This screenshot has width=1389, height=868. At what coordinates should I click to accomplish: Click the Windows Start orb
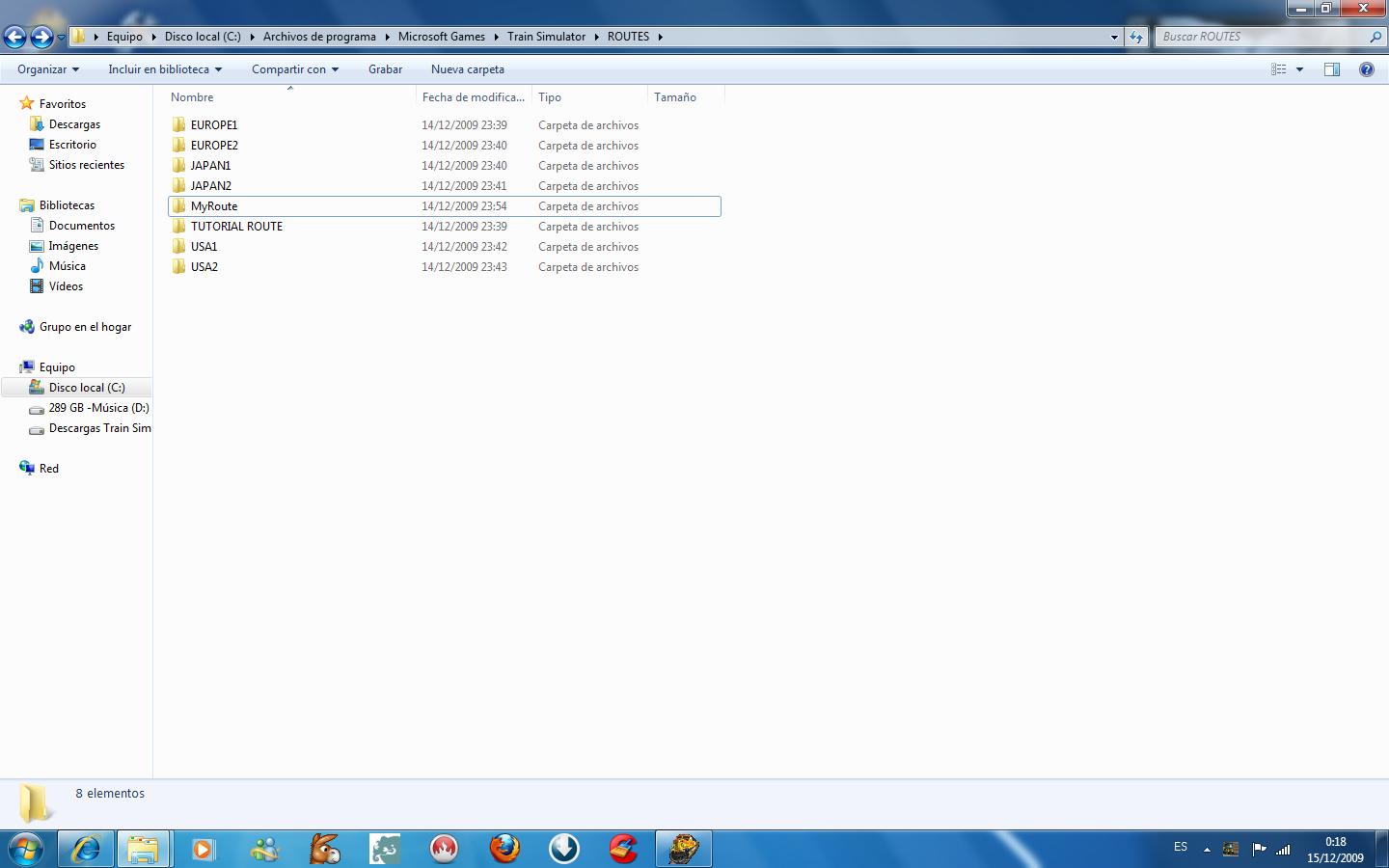coord(26,849)
